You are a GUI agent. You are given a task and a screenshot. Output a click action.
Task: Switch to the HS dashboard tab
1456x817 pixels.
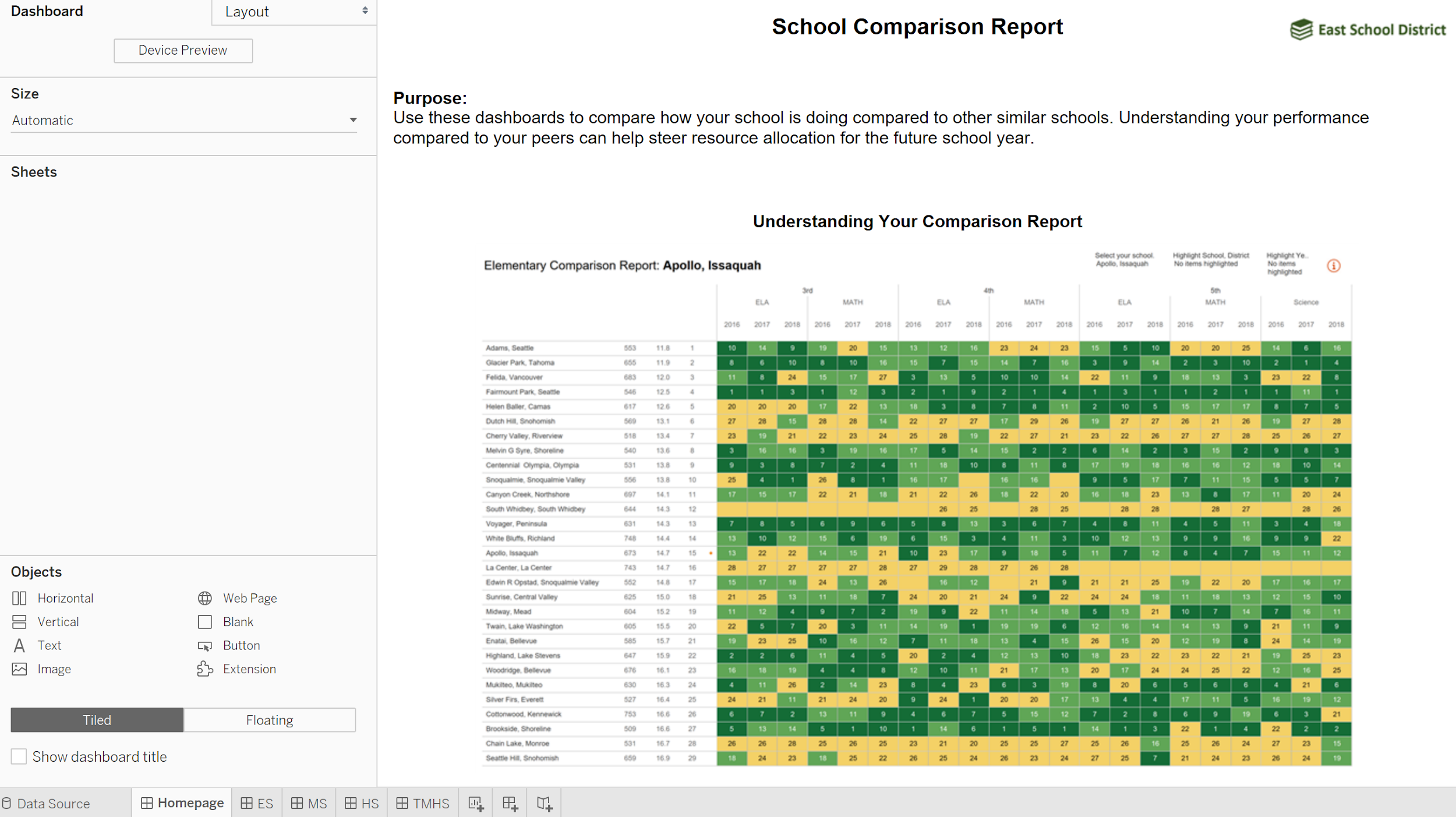click(362, 804)
